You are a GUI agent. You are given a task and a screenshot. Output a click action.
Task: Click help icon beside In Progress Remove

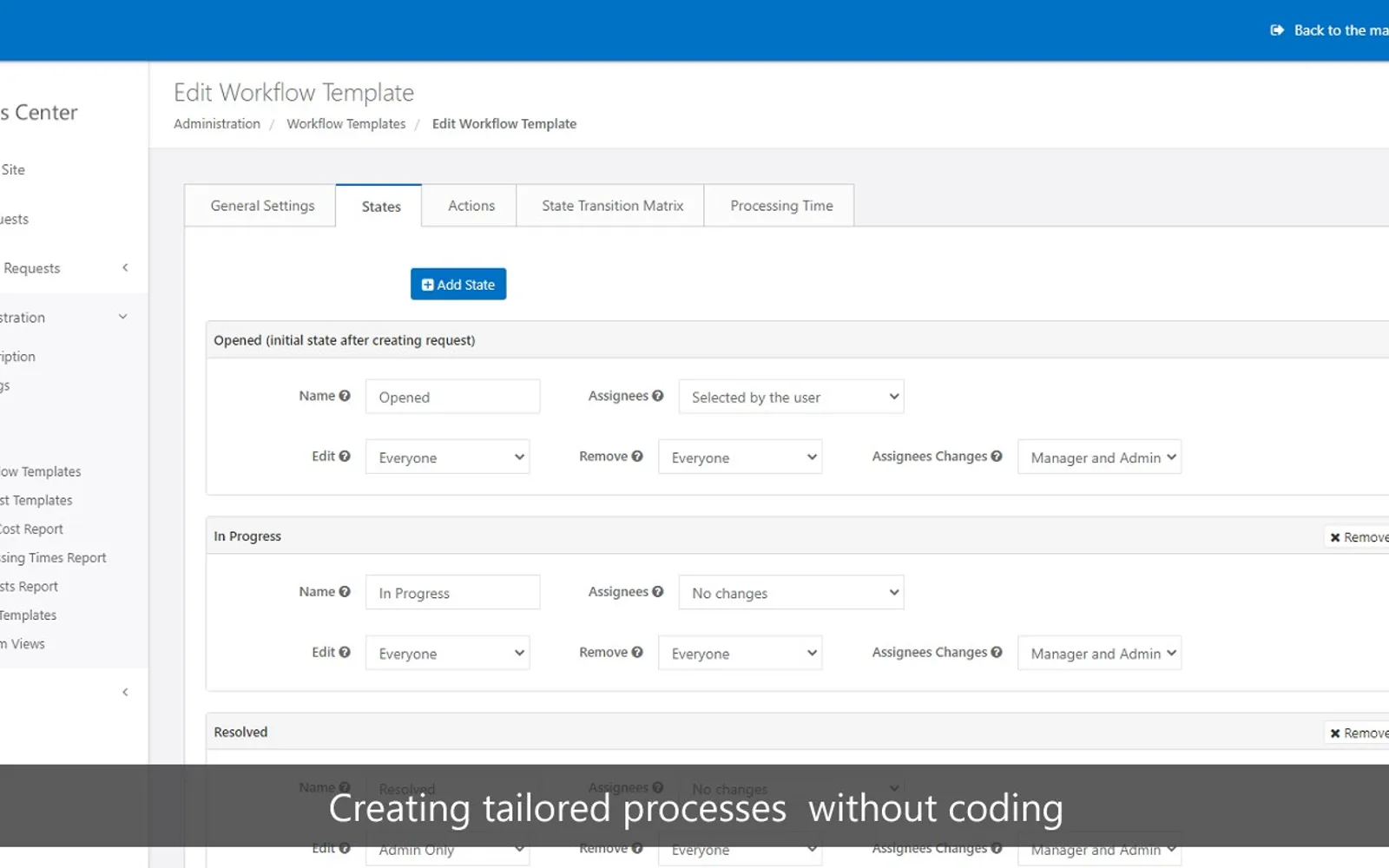pos(637,653)
